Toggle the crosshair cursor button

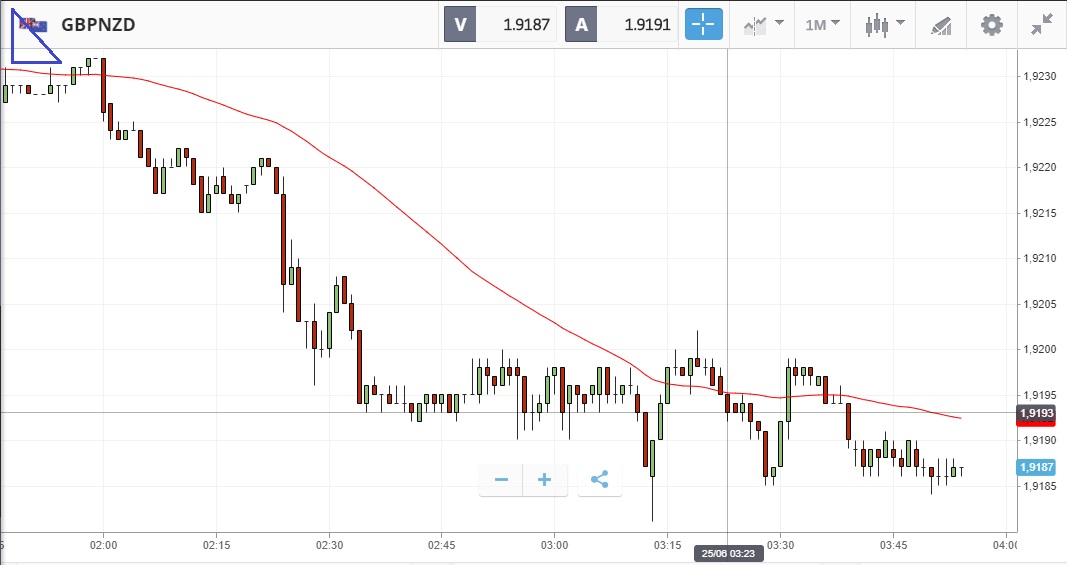[703, 25]
